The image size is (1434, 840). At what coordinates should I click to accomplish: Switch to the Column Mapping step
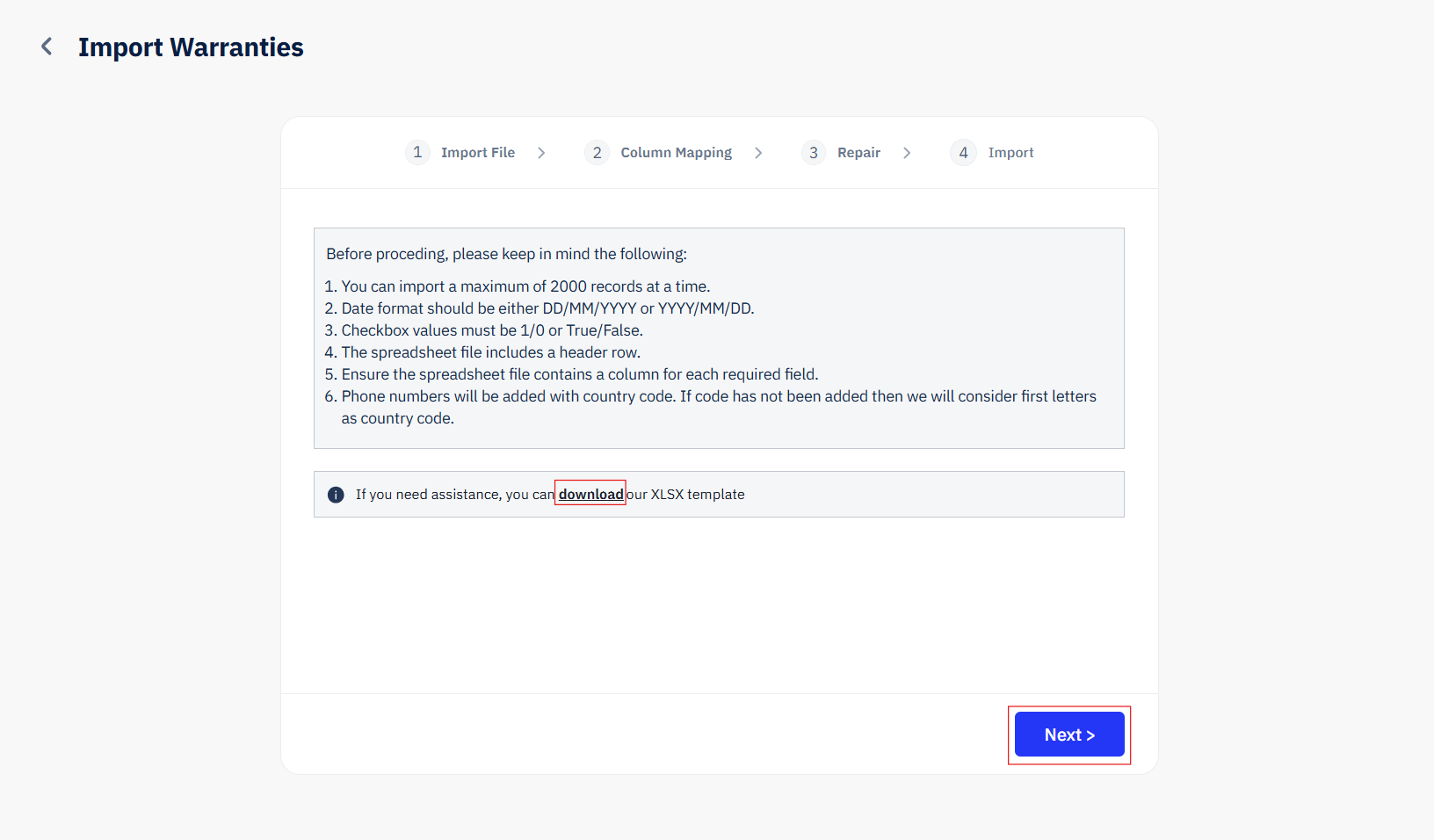[x=676, y=153]
